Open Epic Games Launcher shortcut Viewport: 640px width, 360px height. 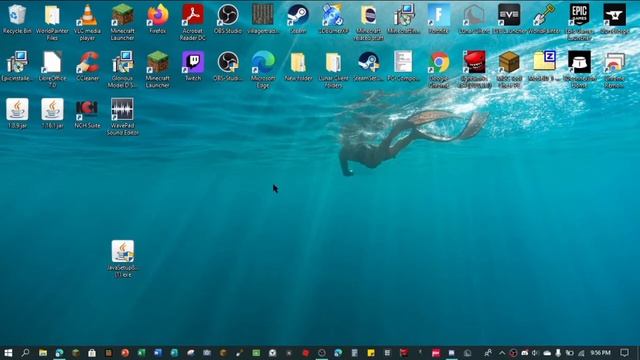pos(579,22)
